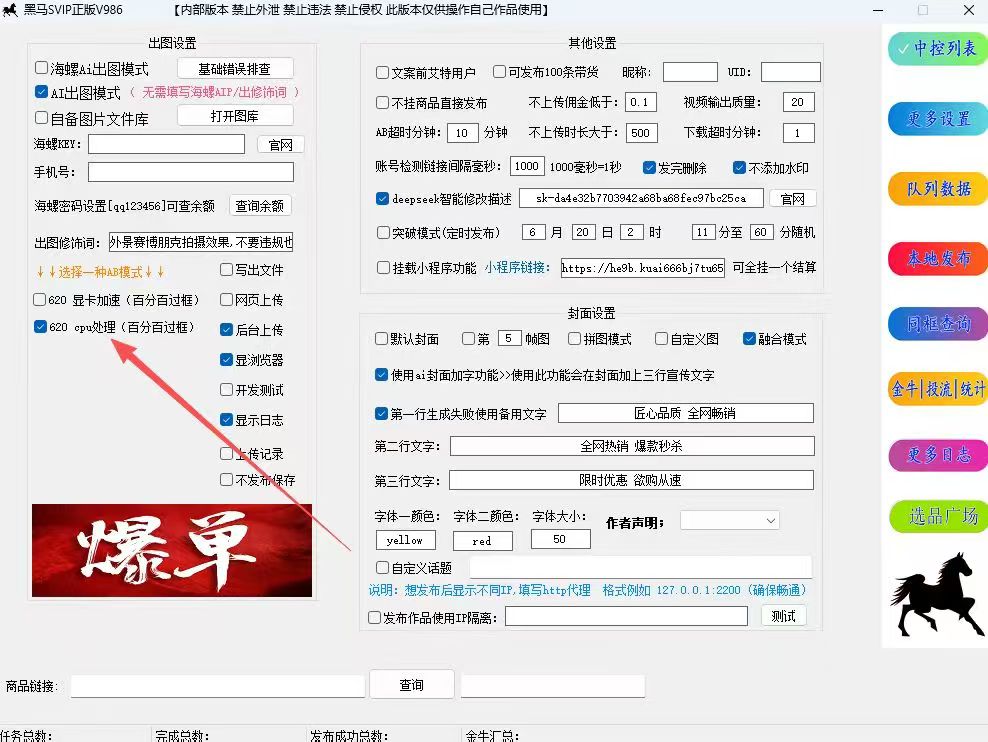Click the black horse logo image
The width and height of the screenshot is (988, 742).
[x=936, y=594]
